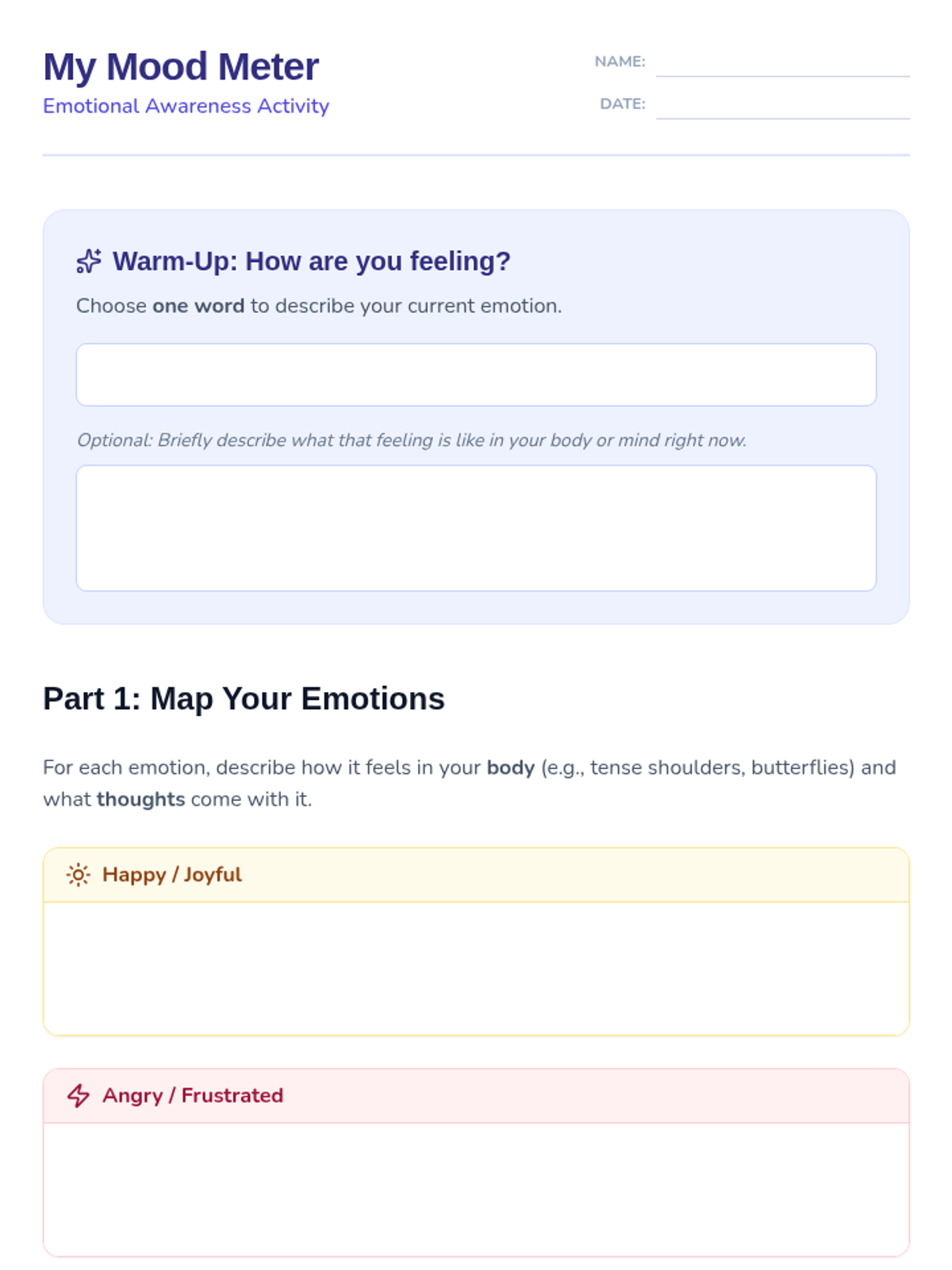Click inside the Happy / Joyful response area

pyautogui.click(x=476, y=968)
